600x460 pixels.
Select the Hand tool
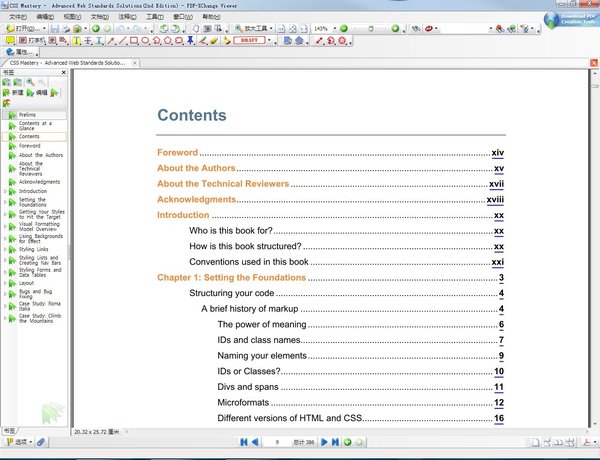(196, 29)
